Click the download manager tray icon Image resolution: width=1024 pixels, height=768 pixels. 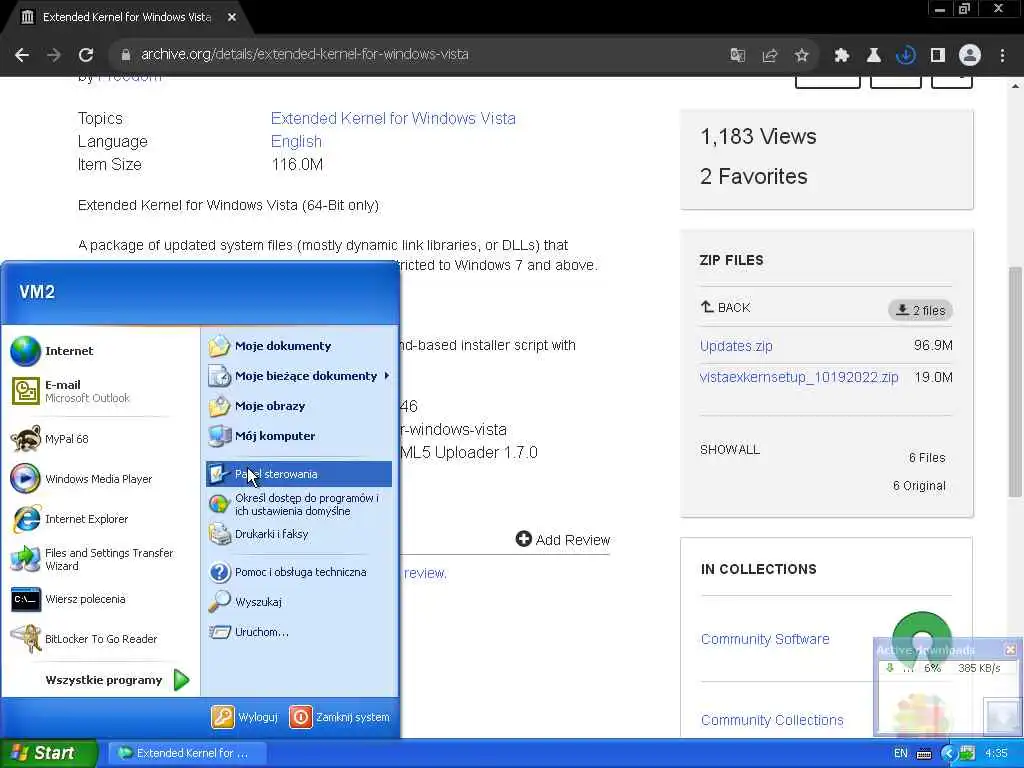tap(967, 753)
